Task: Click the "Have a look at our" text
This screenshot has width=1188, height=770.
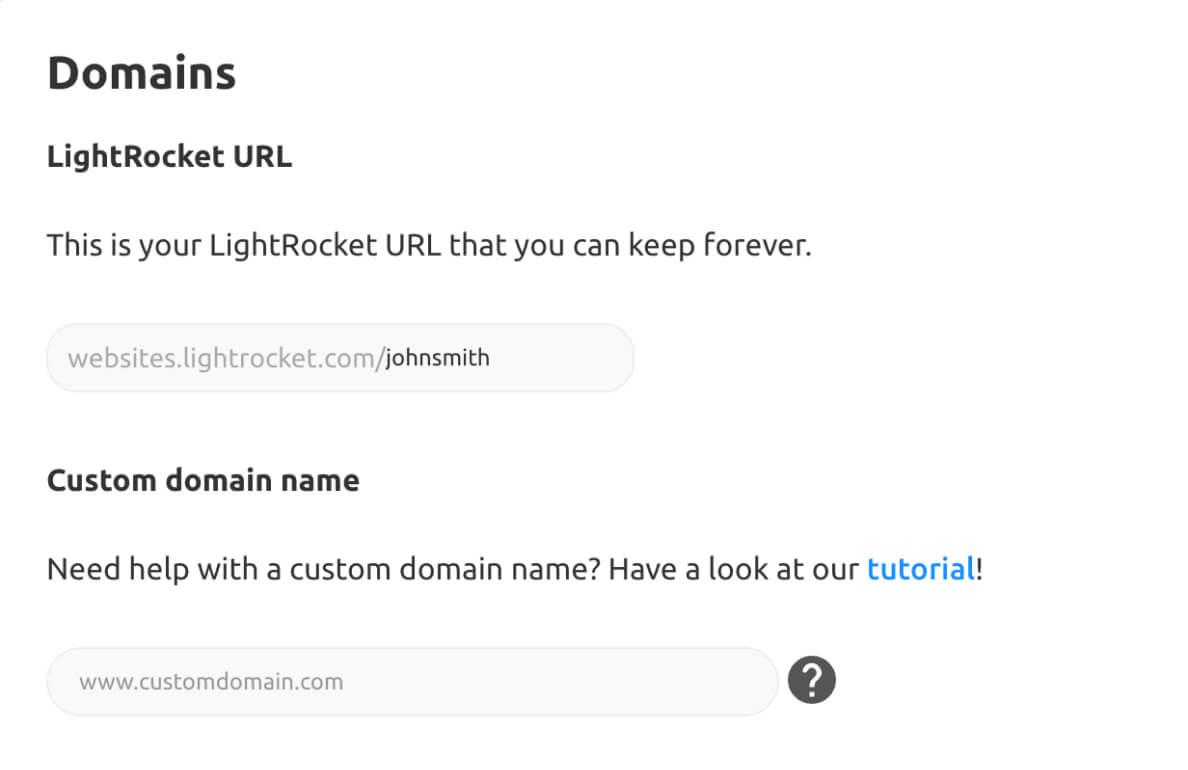Action: (x=734, y=569)
